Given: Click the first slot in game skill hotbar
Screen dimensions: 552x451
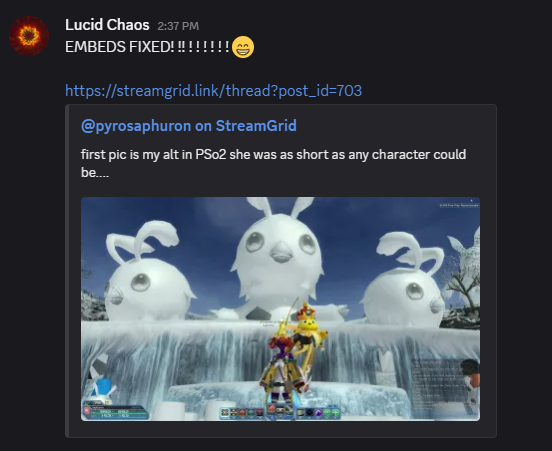Looking at the screenshot, I should 225,412.
